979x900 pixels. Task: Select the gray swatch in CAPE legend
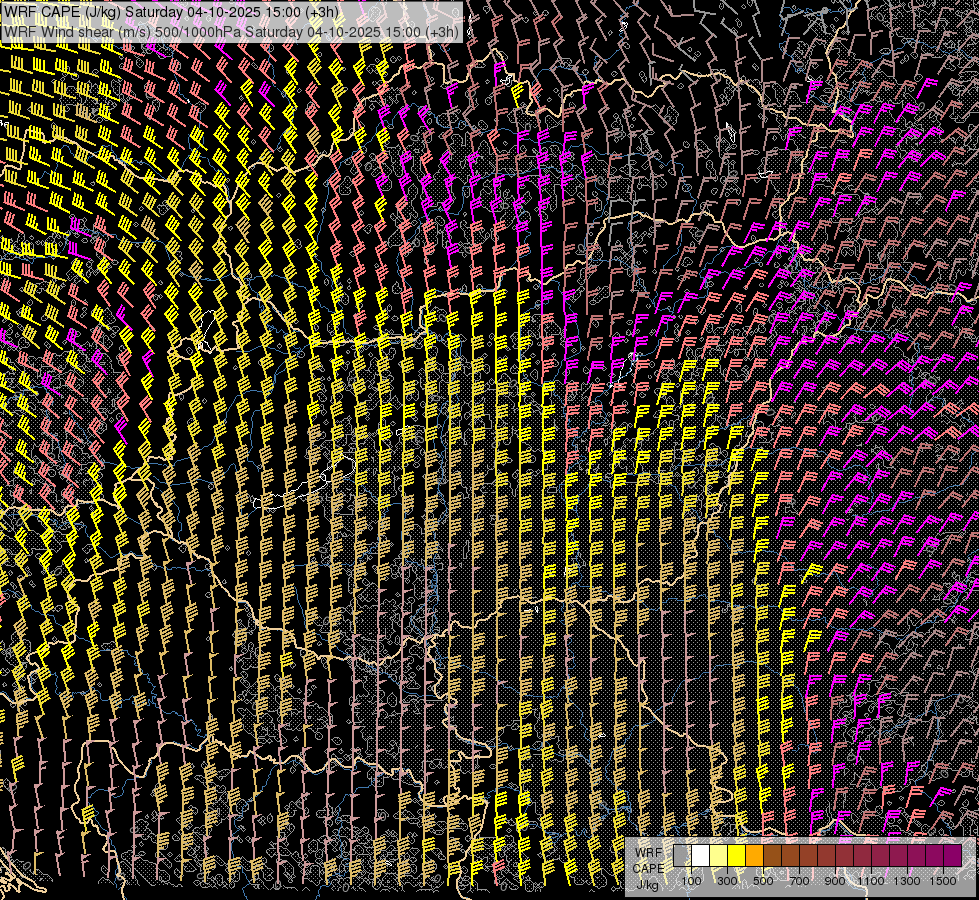tap(682, 855)
